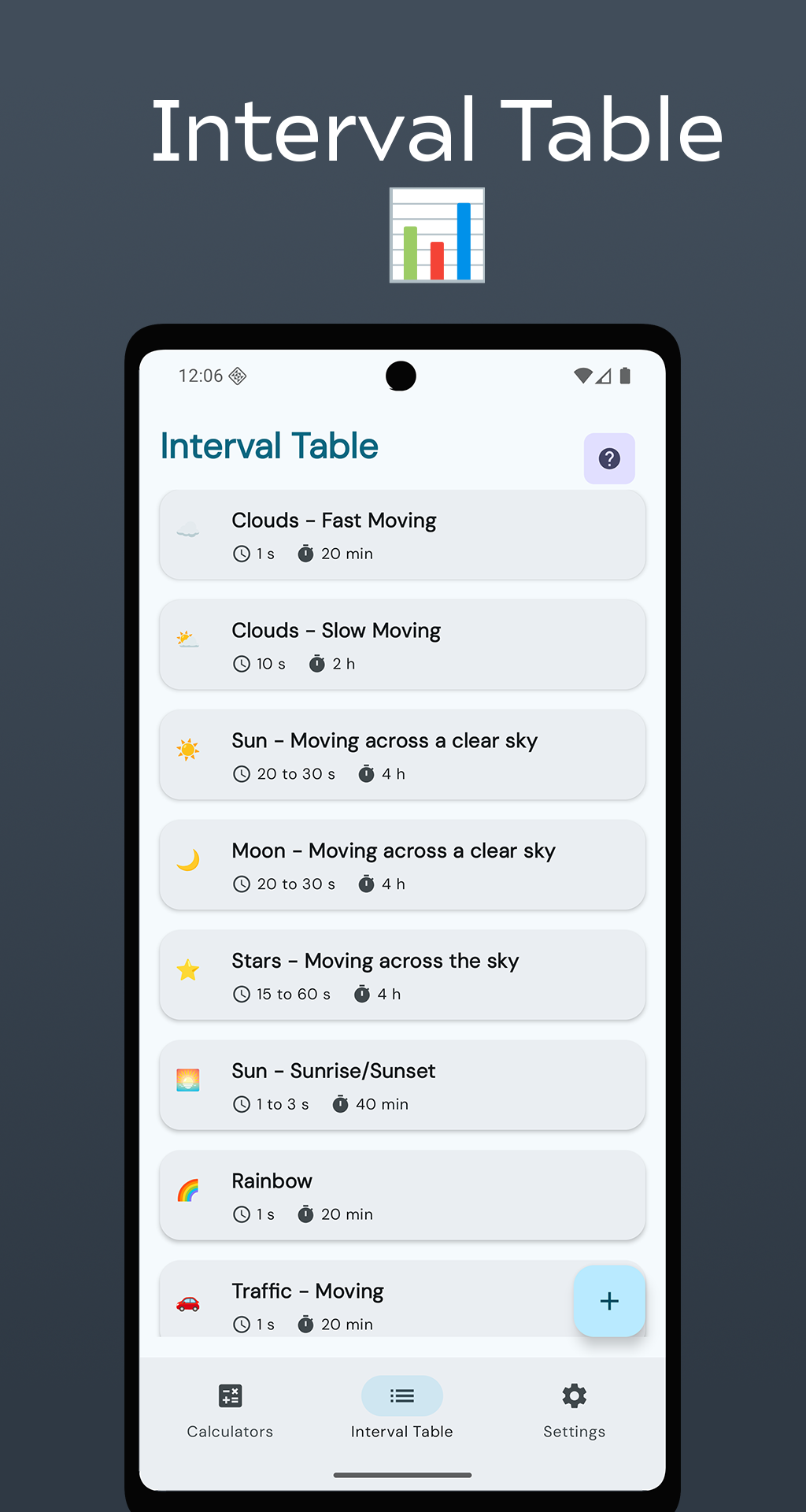The image size is (806, 1512).
Task: Click the sunrise emoji for Sunrise/Sunset
Action: coord(187,1080)
